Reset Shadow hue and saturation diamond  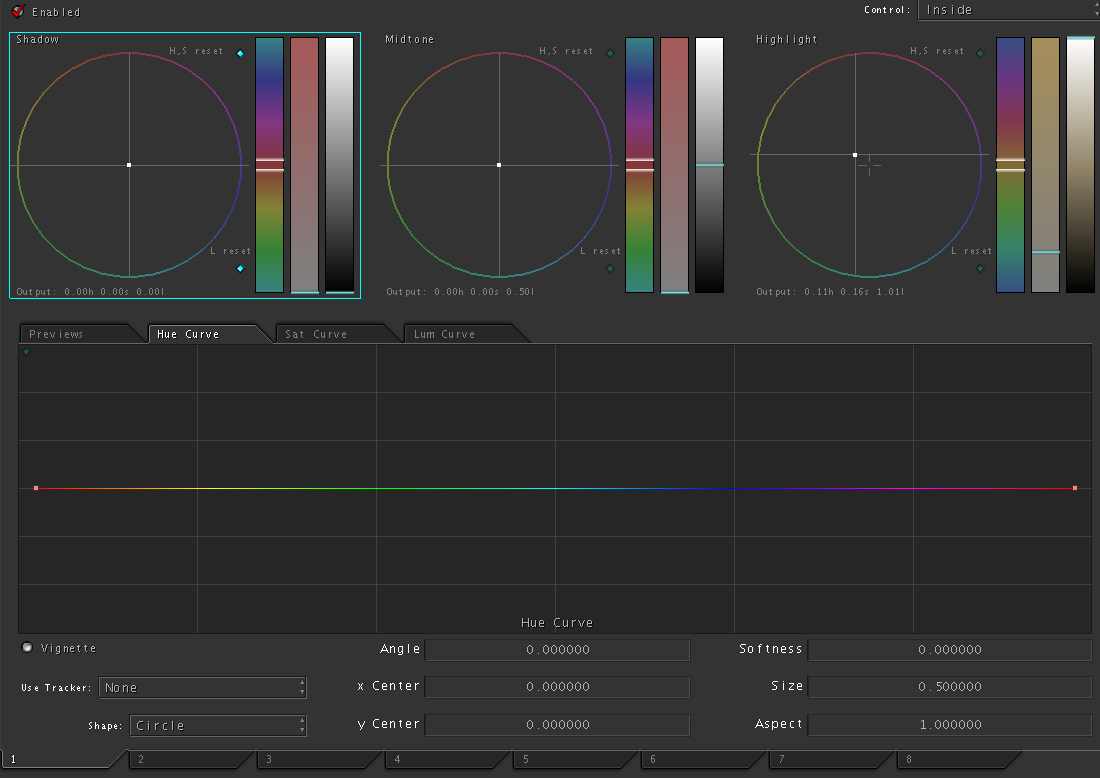[240, 53]
